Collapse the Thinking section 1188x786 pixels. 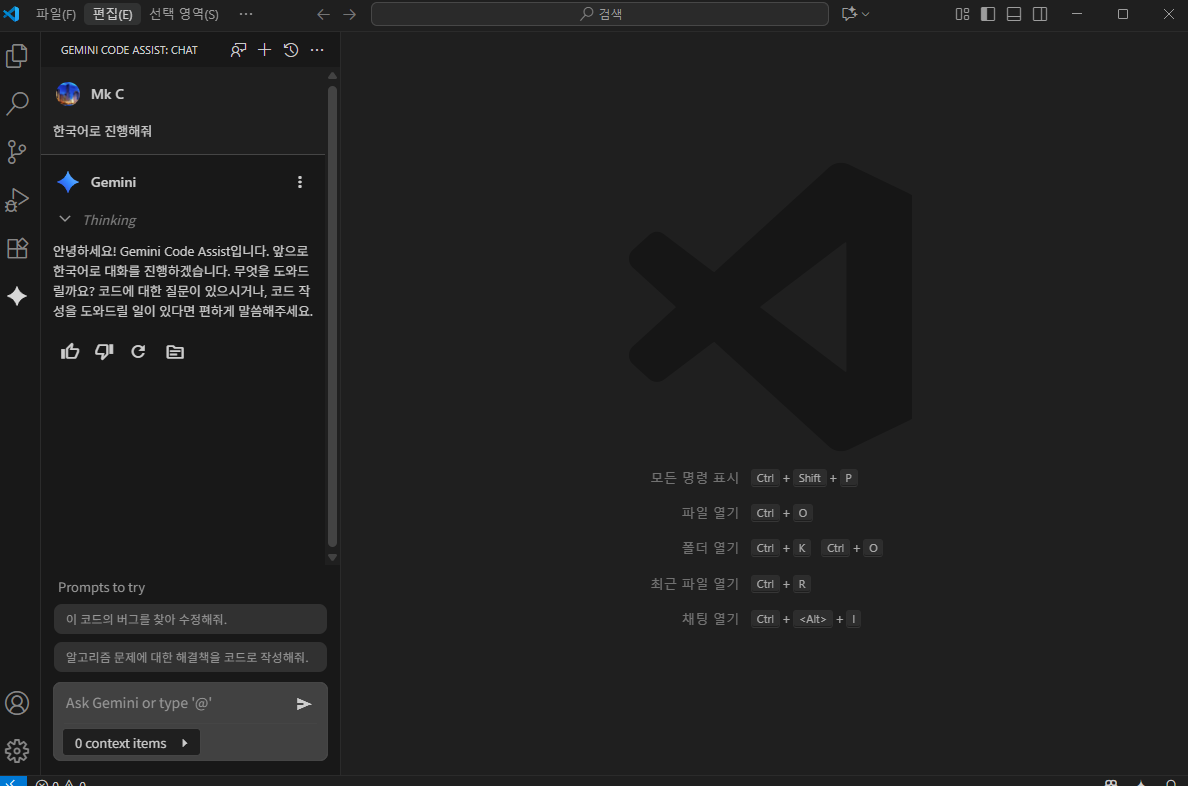pyautogui.click(x=65, y=219)
